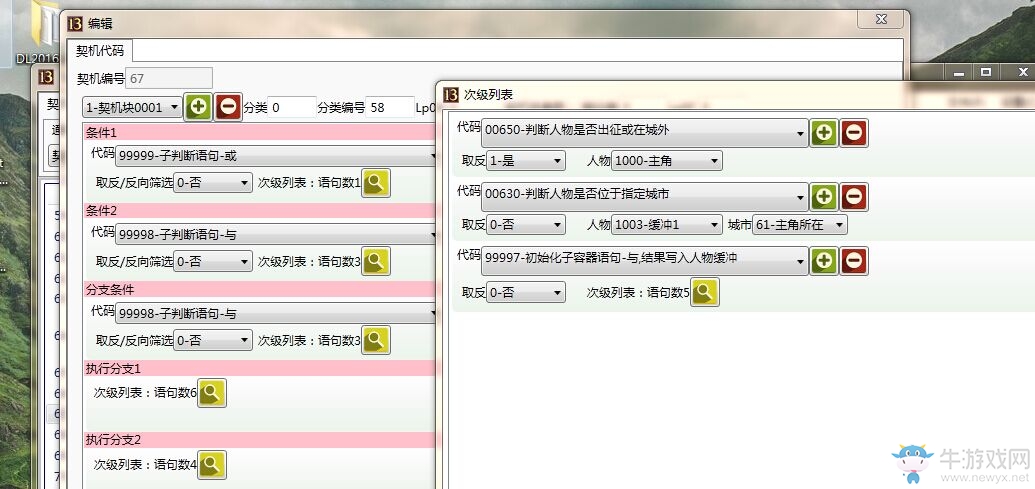1035x489 pixels.
Task: Open the 1-契机块0001 dropdown
Action: point(132,107)
